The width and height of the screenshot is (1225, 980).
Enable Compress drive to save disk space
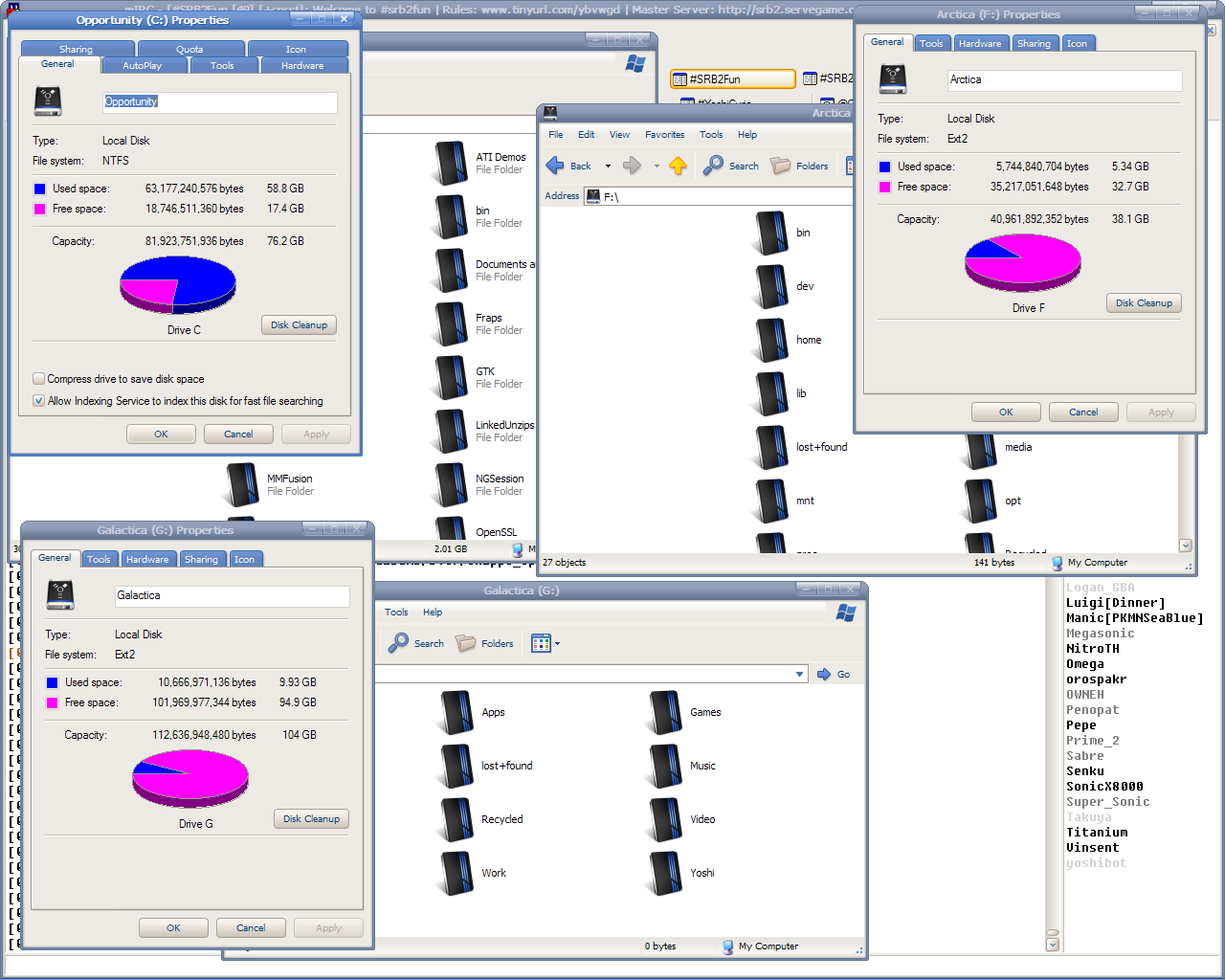pyautogui.click(x=39, y=379)
